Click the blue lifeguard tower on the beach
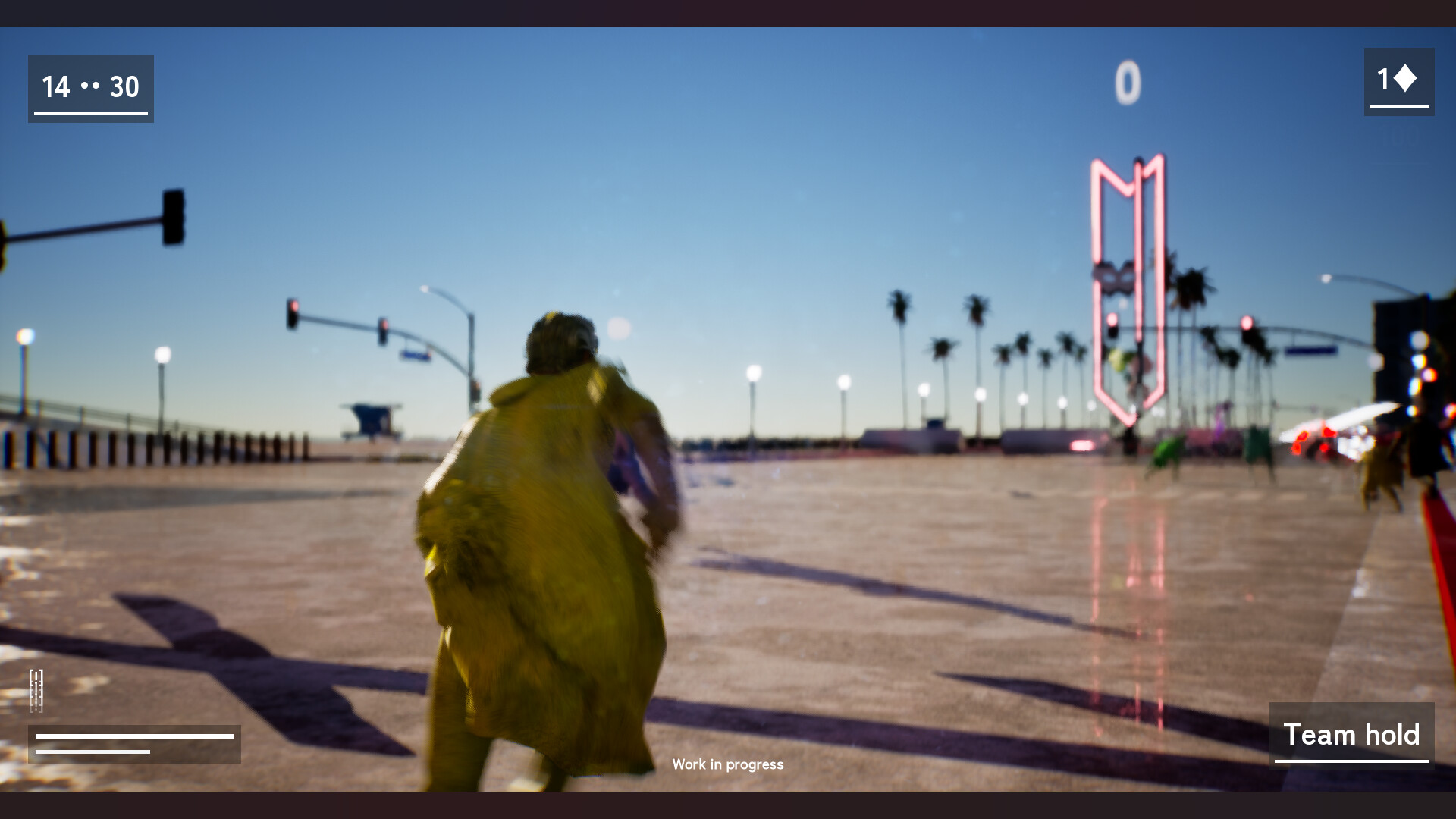This screenshot has width=1456, height=819. point(371,421)
